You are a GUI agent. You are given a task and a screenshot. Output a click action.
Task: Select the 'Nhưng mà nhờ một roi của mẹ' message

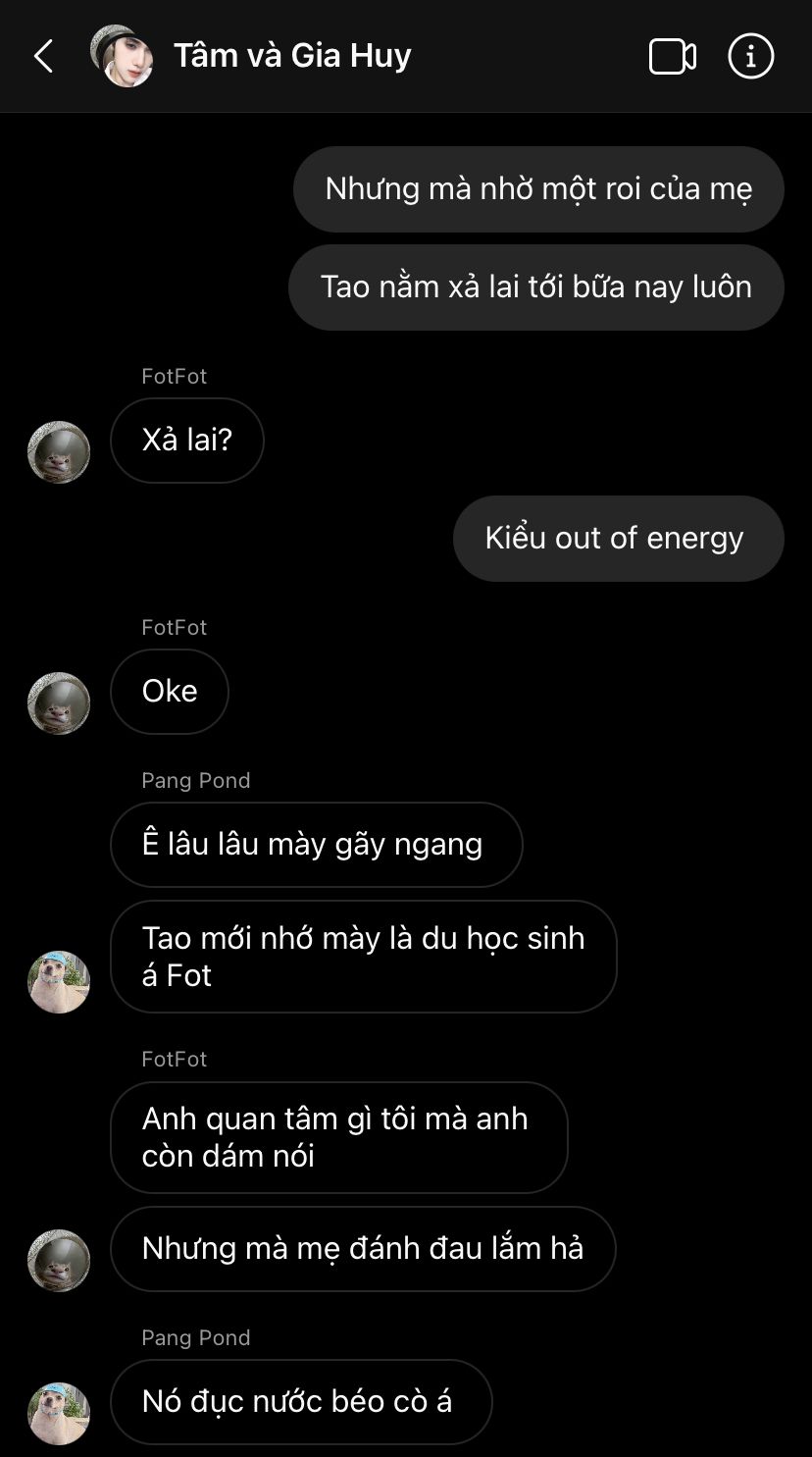[538, 189]
